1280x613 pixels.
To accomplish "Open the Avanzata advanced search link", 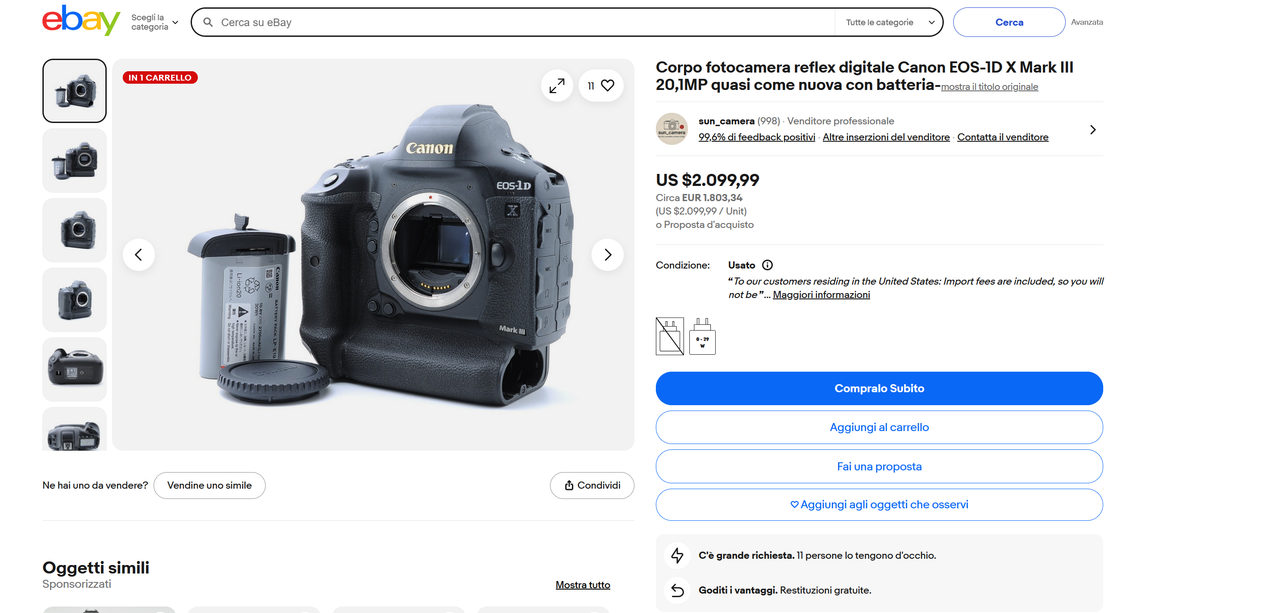I will (1087, 22).
